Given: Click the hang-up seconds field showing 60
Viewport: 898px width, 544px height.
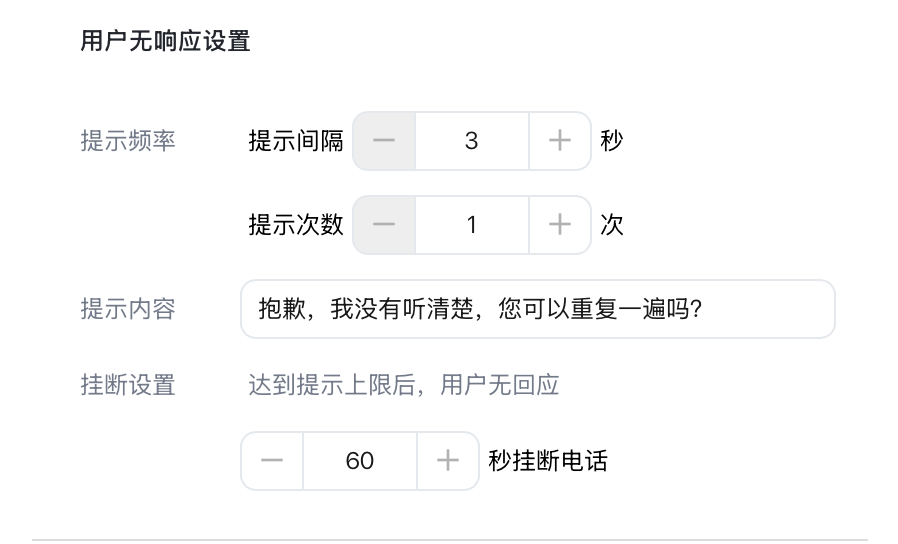Looking at the screenshot, I should (x=359, y=461).
